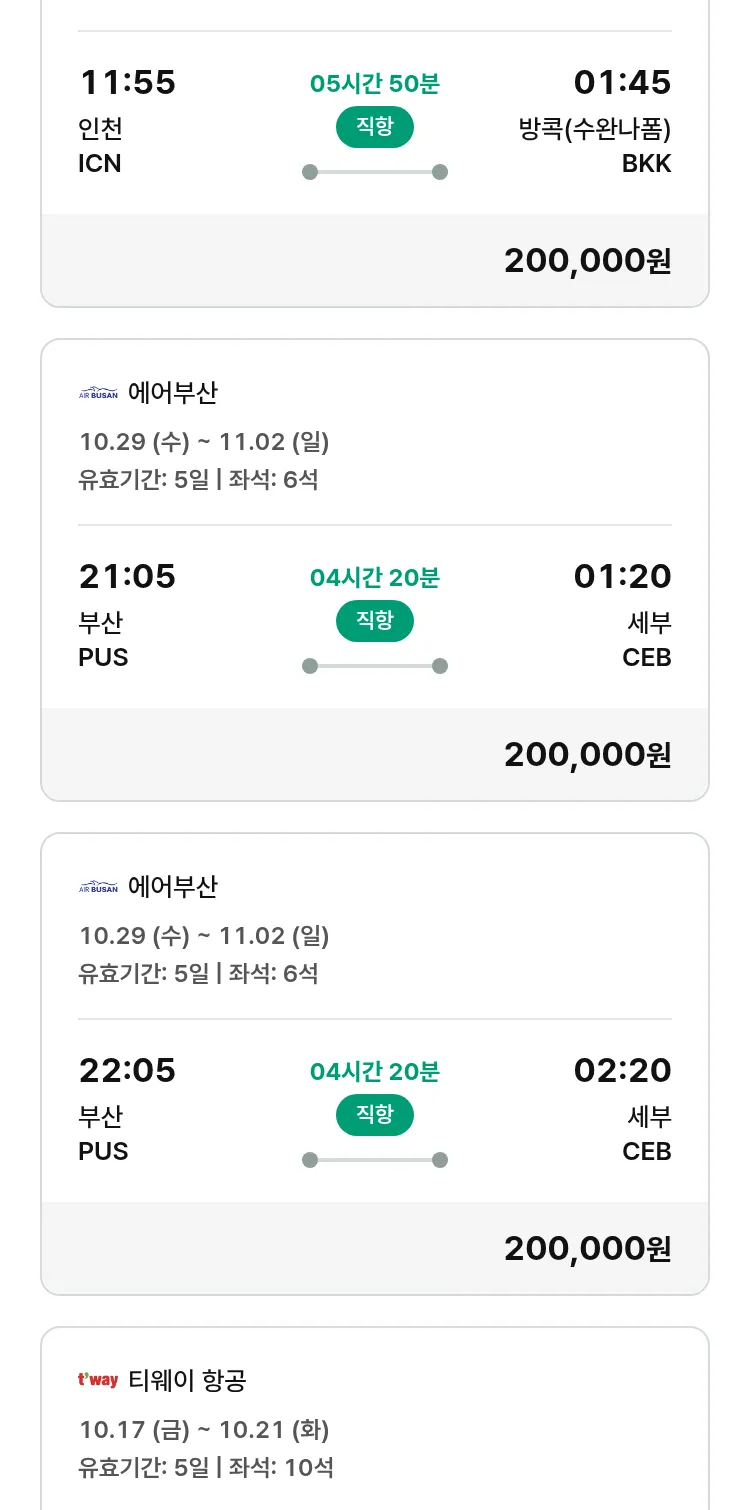Tap the 방콕(수완나폼) destination label
The width and height of the screenshot is (750, 1510).
click(x=595, y=130)
